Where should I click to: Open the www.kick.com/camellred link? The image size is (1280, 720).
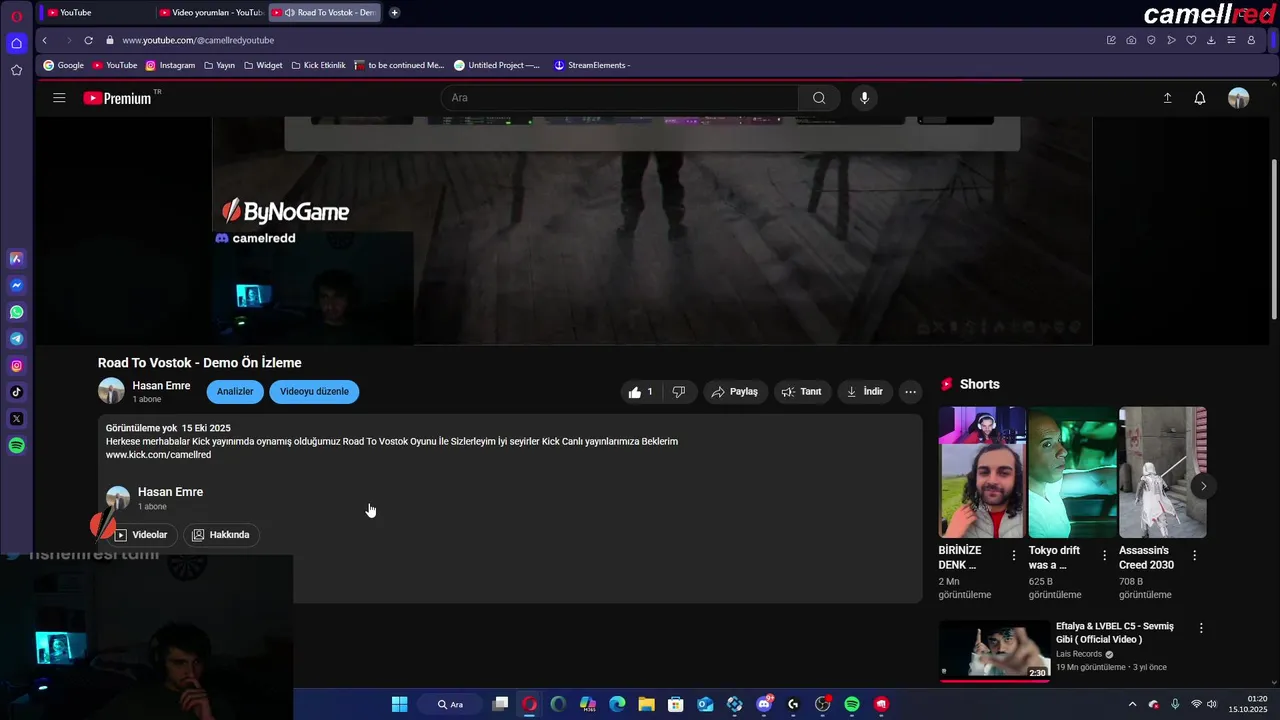pyautogui.click(x=158, y=455)
